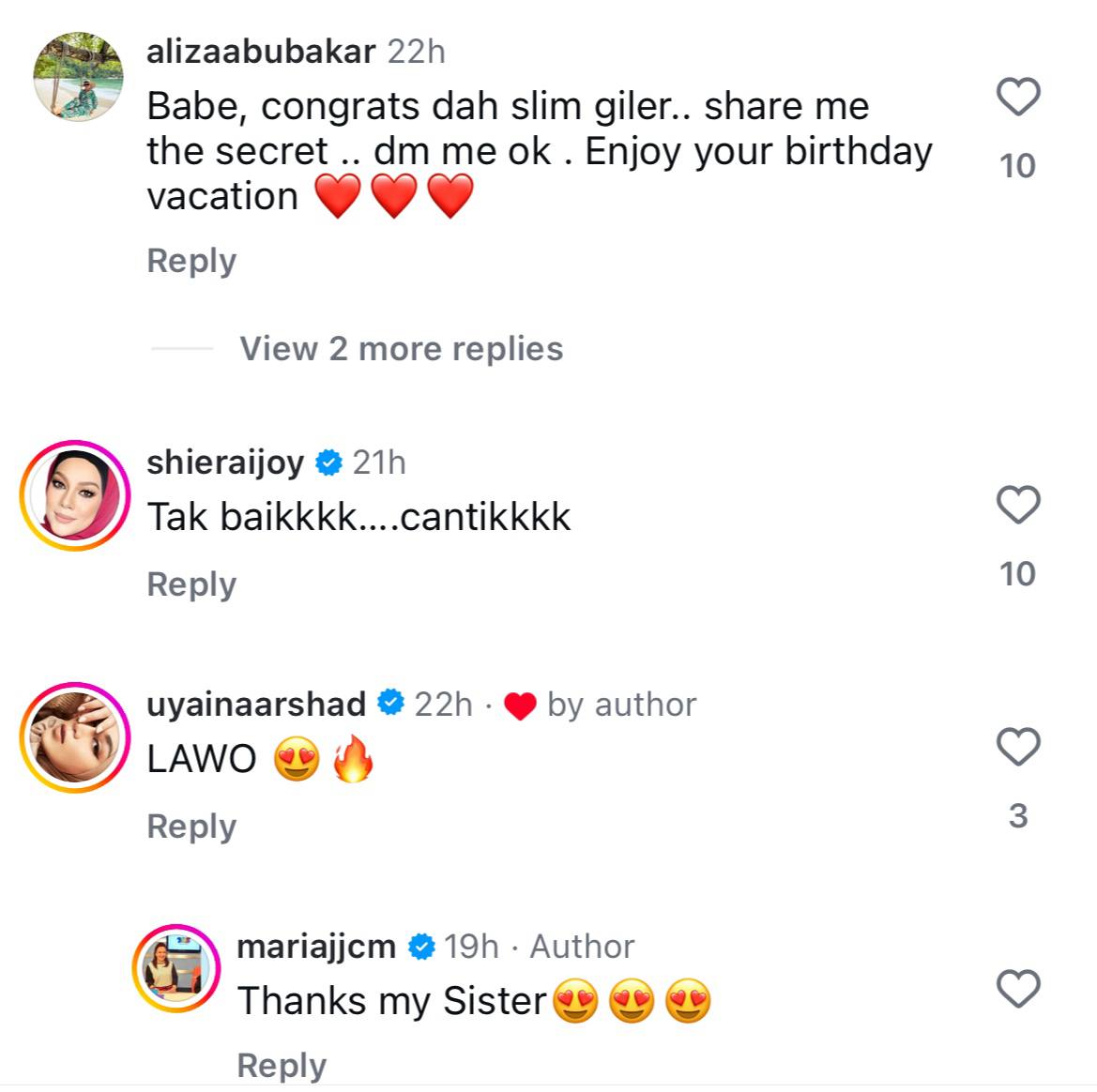
Task: Like alizaabubakar's comment with the heart
Action: (x=1017, y=97)
